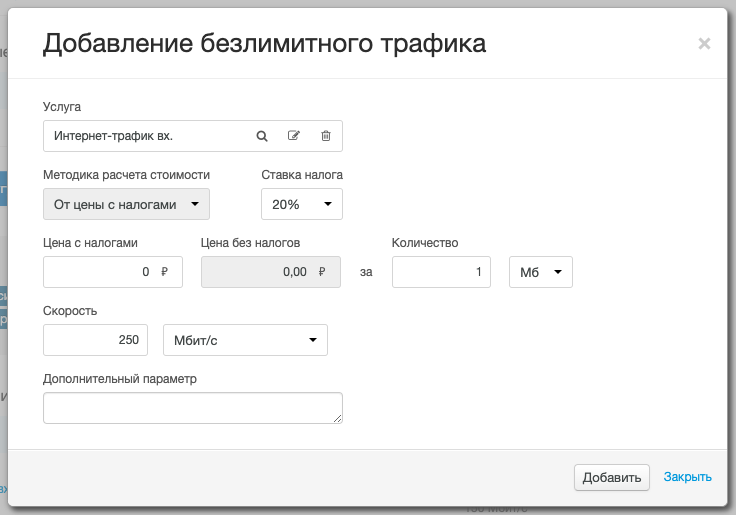Click the 'Закрыть' link
736x515 pixels.
click(x=688, y=477)
